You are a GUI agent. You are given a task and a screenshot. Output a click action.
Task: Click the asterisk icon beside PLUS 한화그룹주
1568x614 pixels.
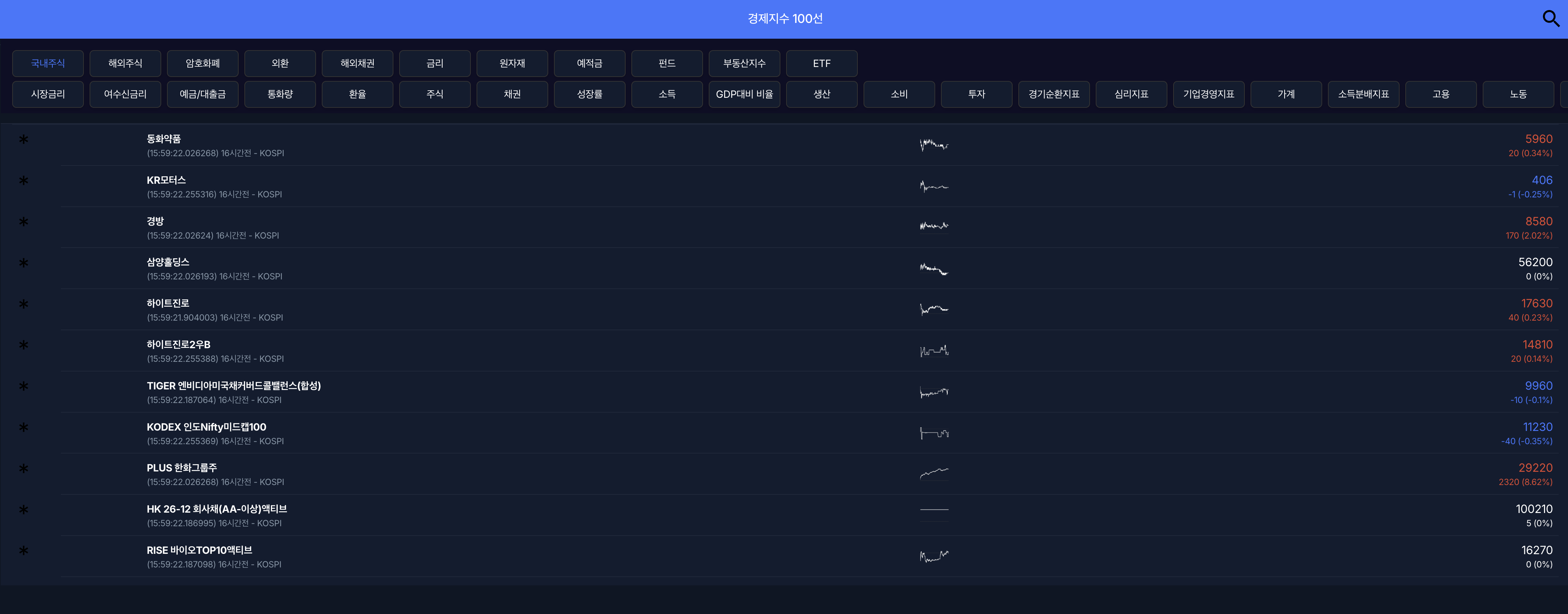click(x=24, y=469)
